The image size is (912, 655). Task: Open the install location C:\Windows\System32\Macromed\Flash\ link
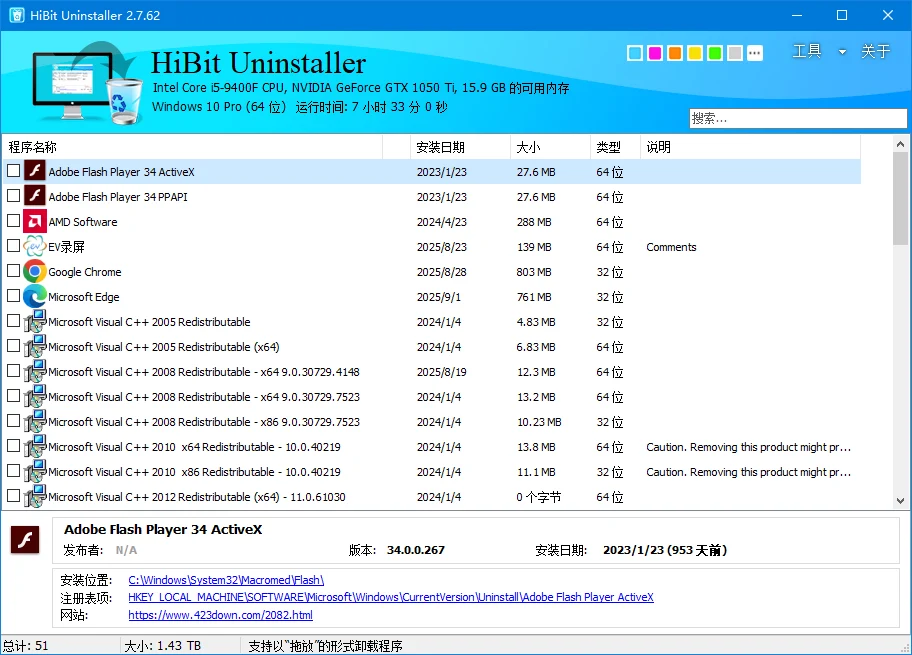coord(226,580)
